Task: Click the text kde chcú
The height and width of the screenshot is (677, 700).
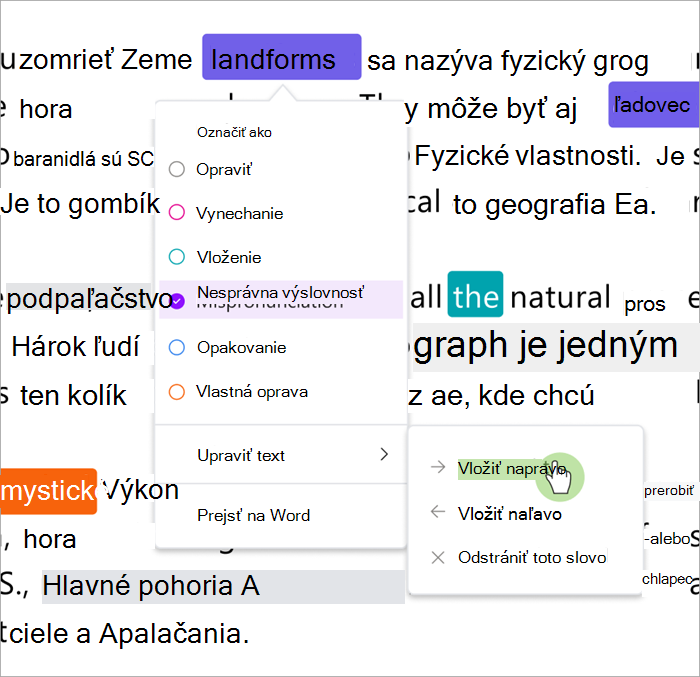Action: coord(536,396)
